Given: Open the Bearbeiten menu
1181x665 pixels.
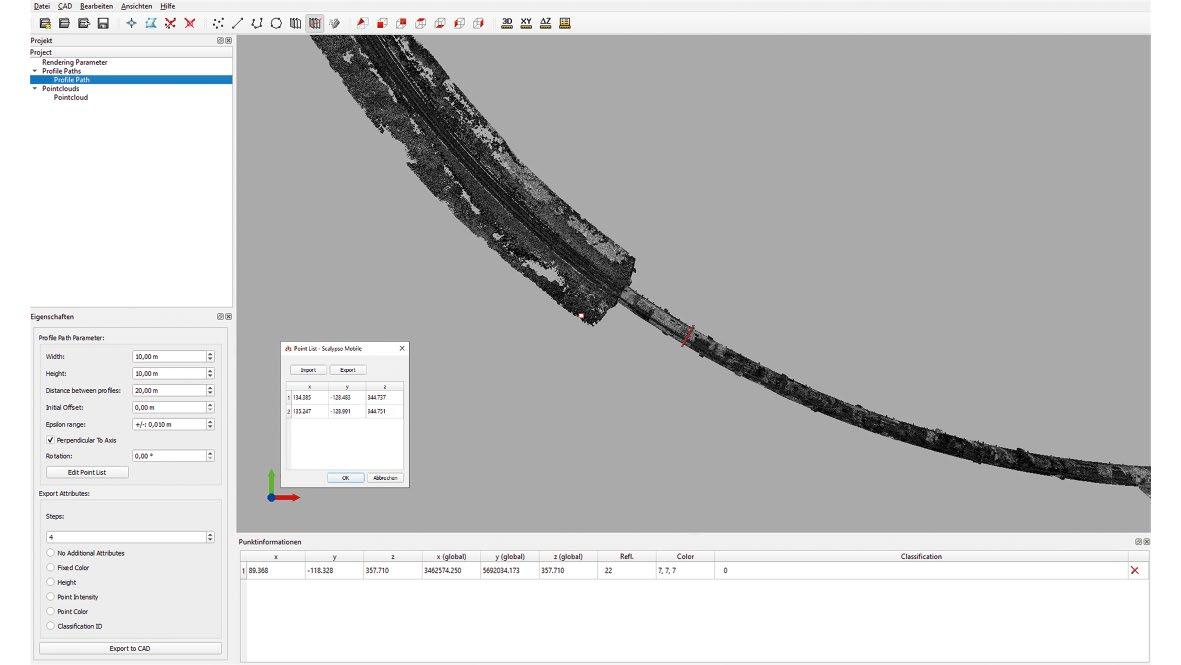Looking at the screenshot, I should (96, 6).
